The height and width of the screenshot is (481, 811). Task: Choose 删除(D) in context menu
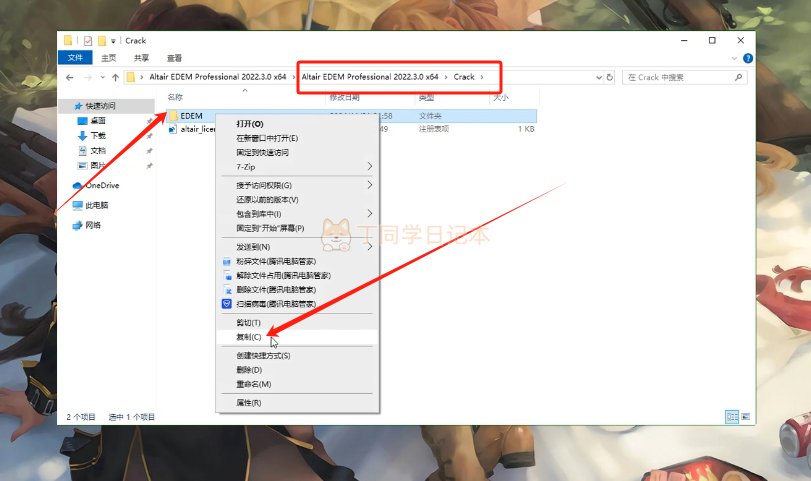(297, 370)
